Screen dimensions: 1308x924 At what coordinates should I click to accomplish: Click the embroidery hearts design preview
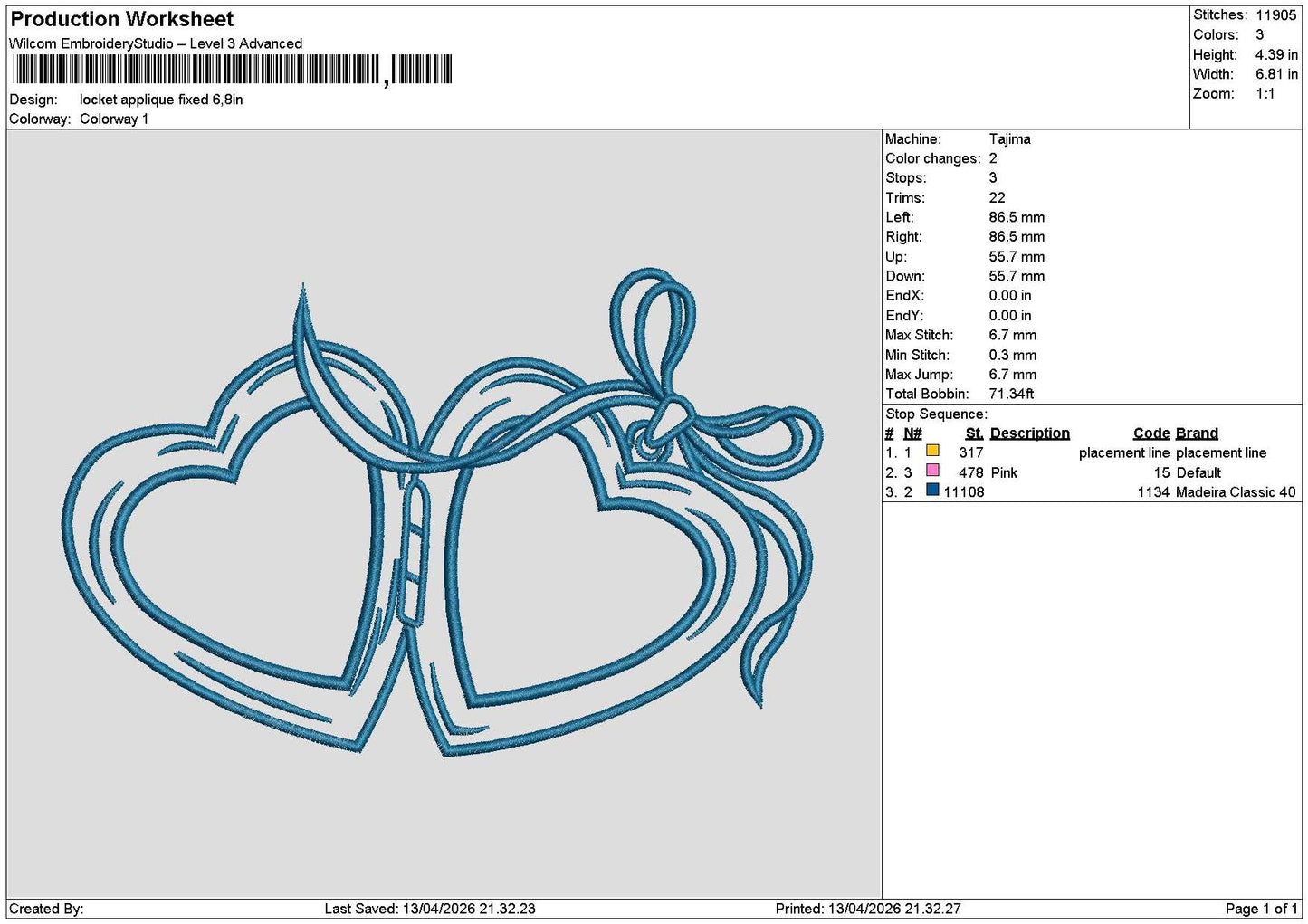[x=444, y=513]
